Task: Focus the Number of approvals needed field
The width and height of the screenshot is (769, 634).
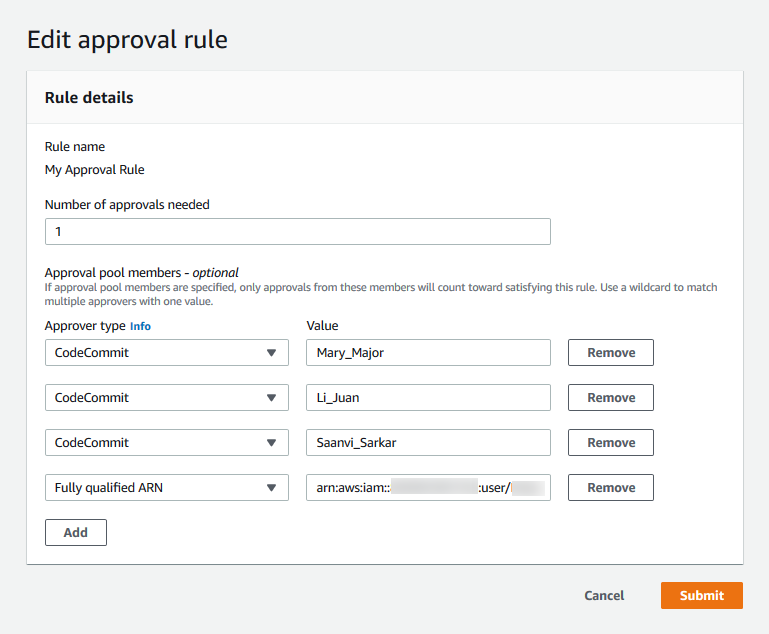Action: tap(297, 231)
